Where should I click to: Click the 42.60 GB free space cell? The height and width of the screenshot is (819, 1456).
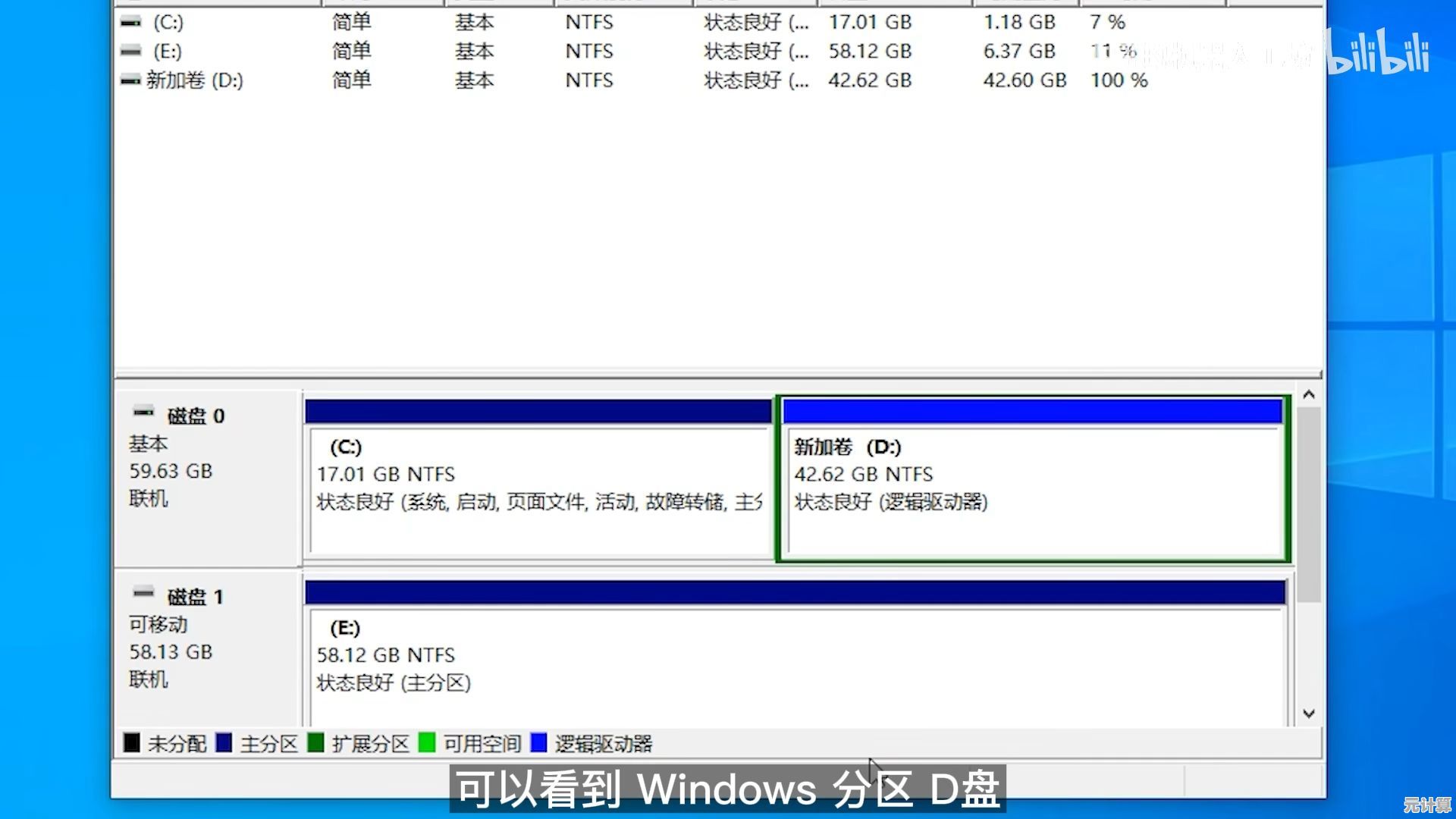(1025, 80)
